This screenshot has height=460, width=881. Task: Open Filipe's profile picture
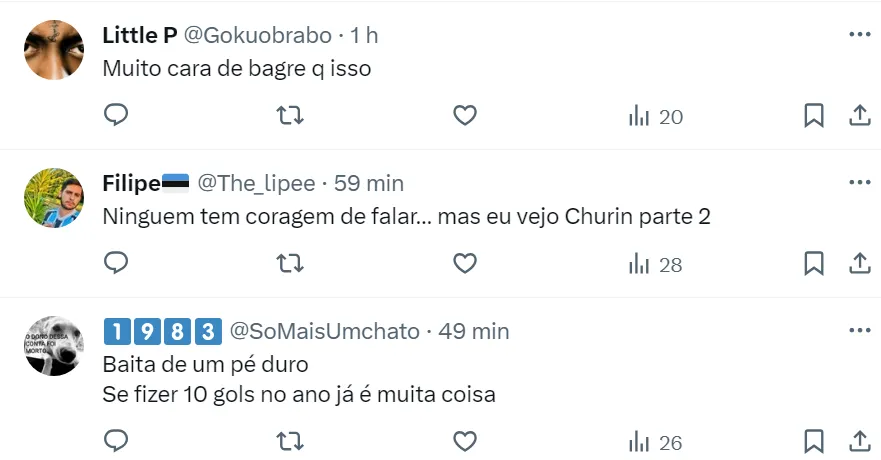pos(53,198)
